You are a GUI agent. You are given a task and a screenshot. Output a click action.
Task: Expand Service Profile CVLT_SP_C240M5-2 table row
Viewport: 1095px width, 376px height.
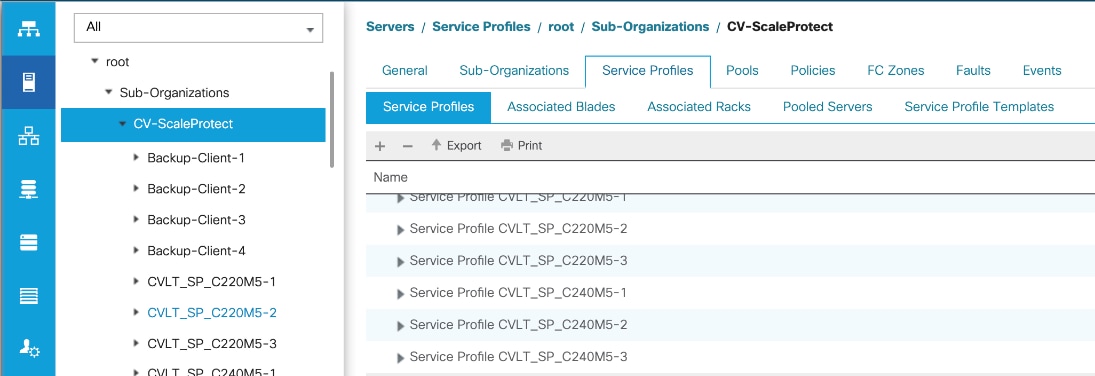click(x=401, y=326)
